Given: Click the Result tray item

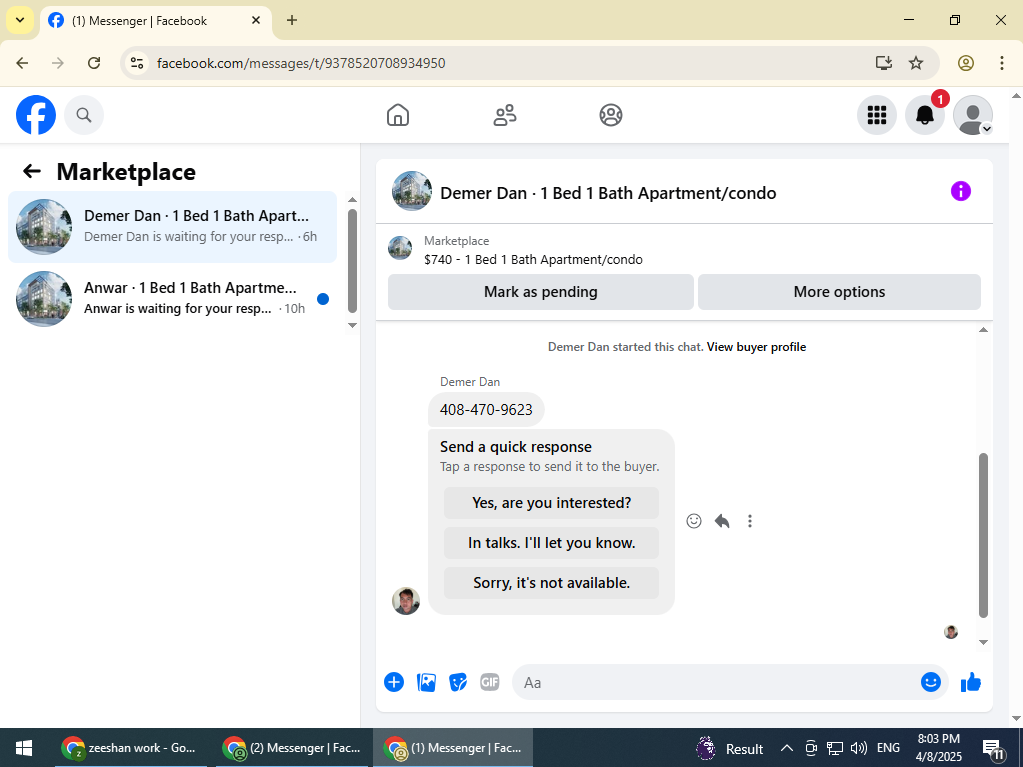Looking at the screenshot, I should (729, 749).
